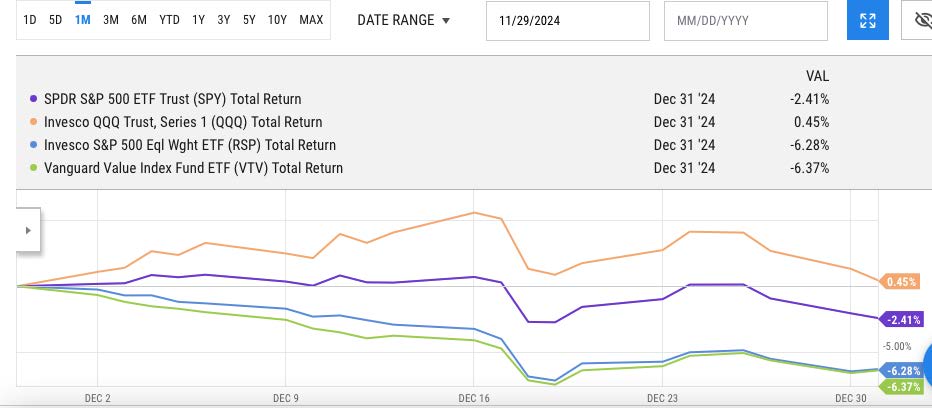This screenshot has height=408, width=932.
Task: Click the -5.00% y-axis label
Action: 897,346
